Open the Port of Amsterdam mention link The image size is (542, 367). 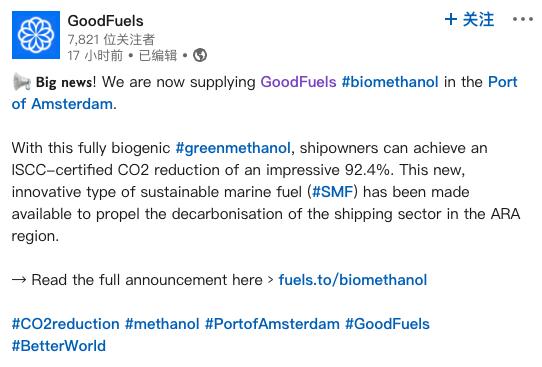(x=264, y=93)
